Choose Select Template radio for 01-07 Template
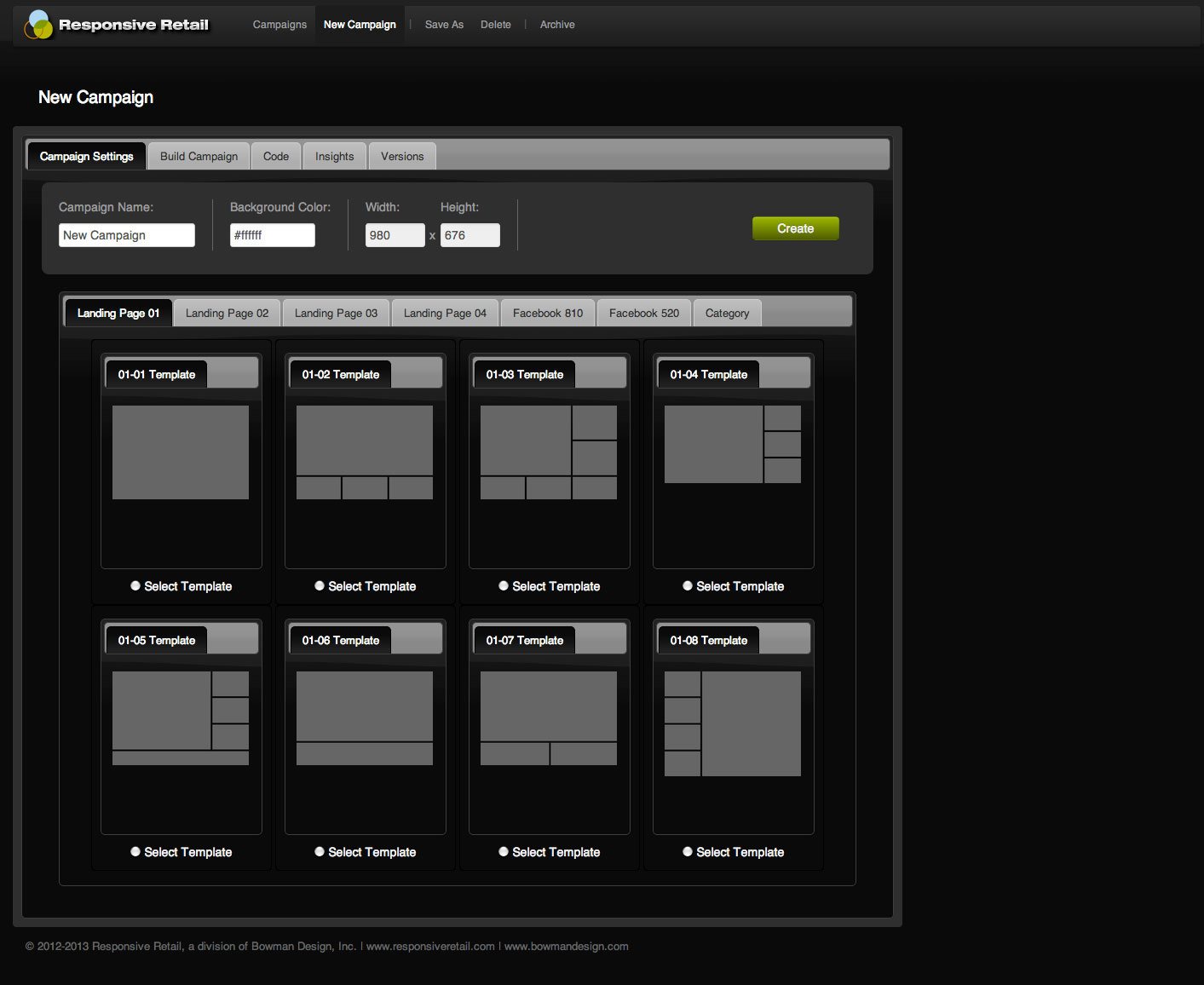Screen dimensions: 1204x985 point(504,851)
